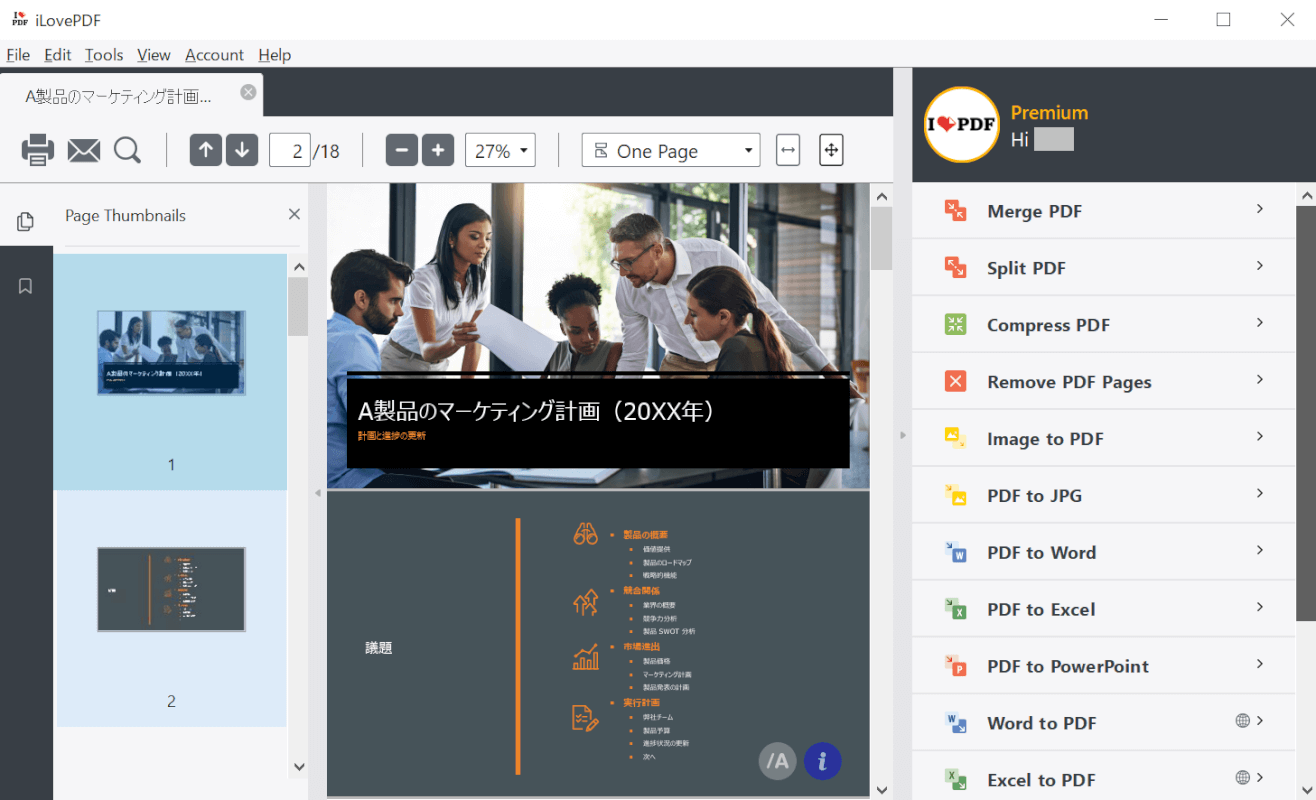The width and height of the screenshot is (1316, 800).
Task: Open the One Page view mode dropdown
Action: (670, 150)
